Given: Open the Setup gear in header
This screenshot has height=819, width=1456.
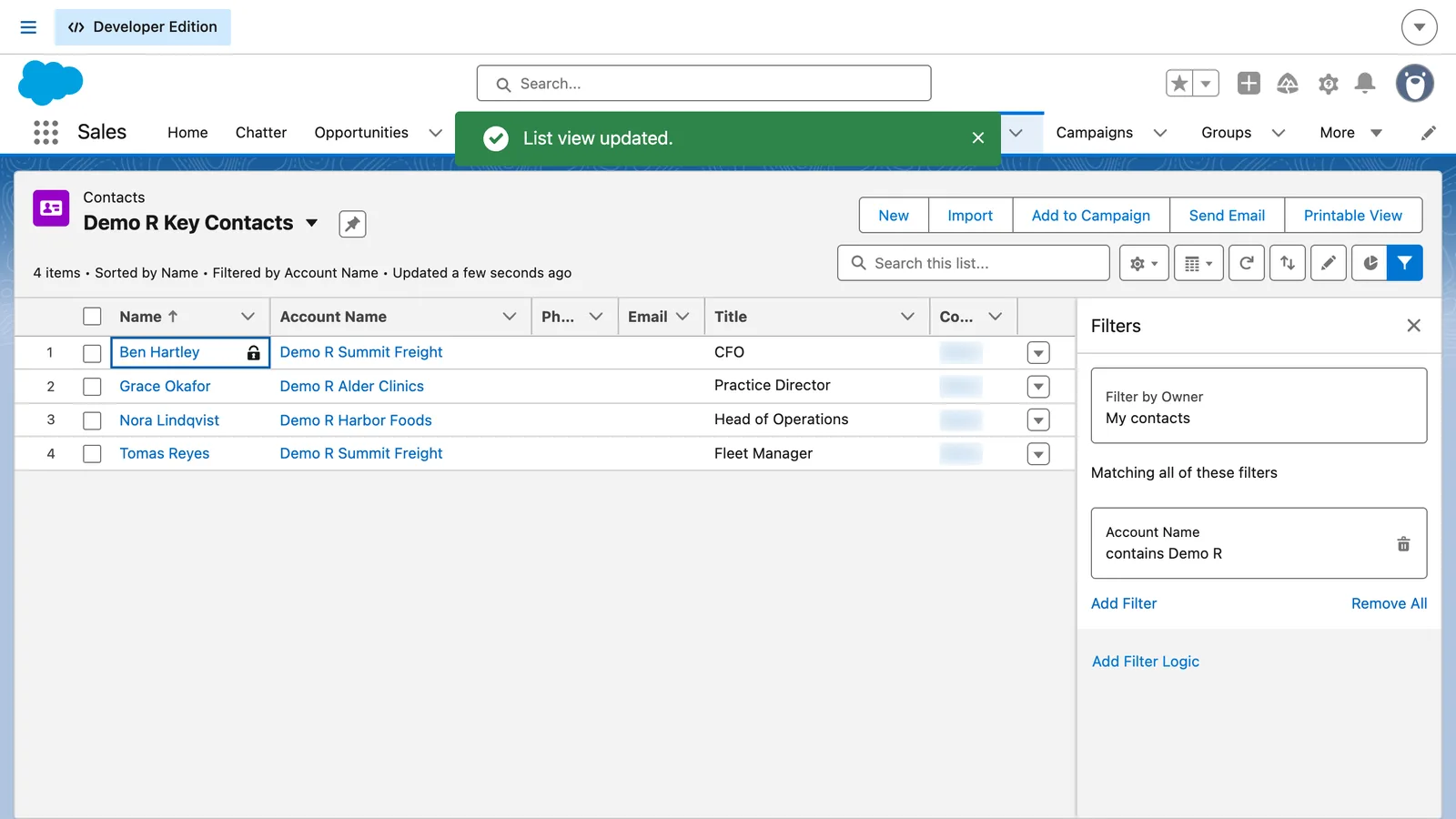Looking at the screenshot, I should tap(1329, 84).
